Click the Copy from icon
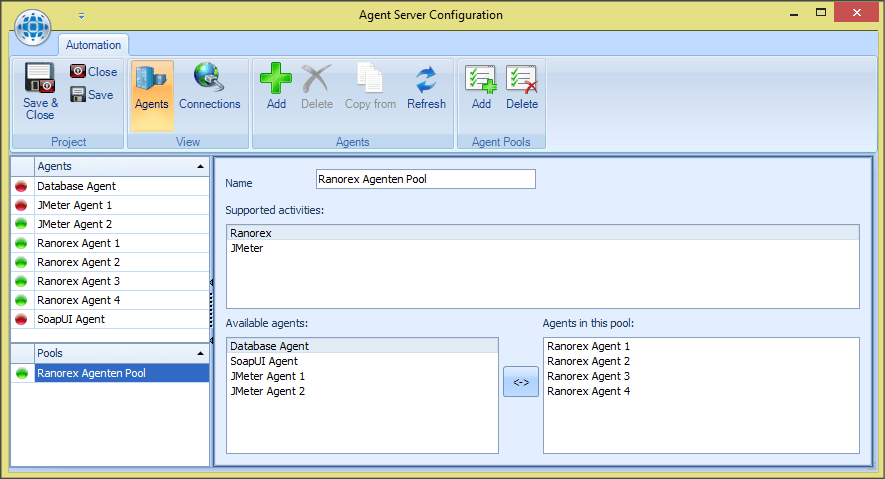Image resolution: width=885 pixels, height=479 pixels. pyautogui.click(x=370, y=78)
